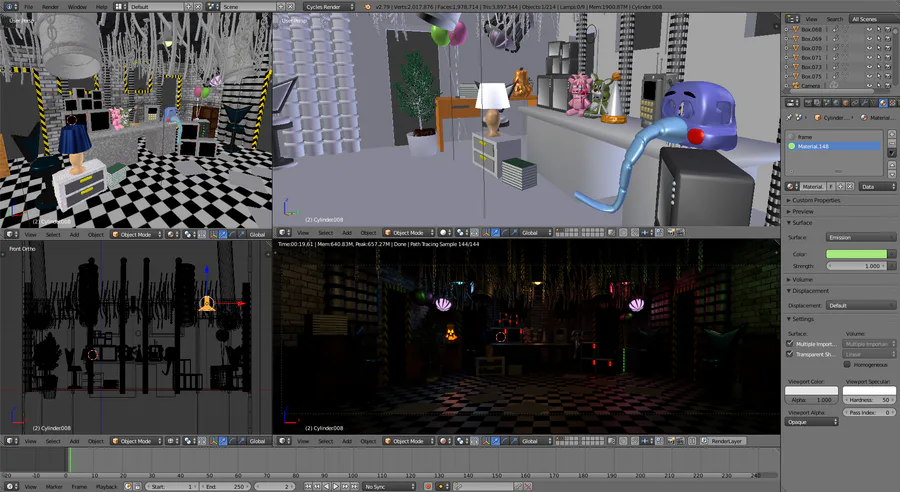Open the Render menu in the top bar
This screenshot has width=900, height=492.
51,7
